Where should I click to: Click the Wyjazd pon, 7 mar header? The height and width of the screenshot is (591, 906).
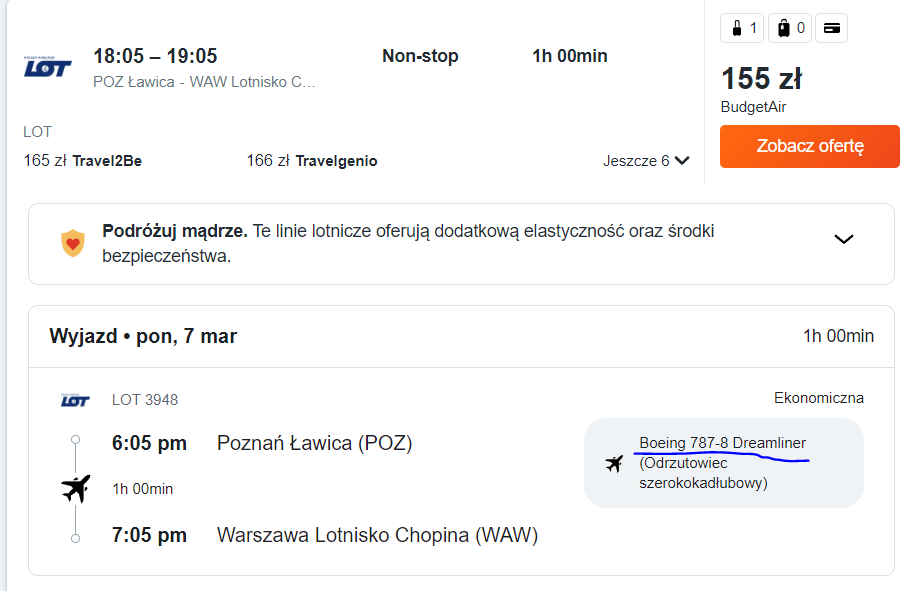pos(143,336)
